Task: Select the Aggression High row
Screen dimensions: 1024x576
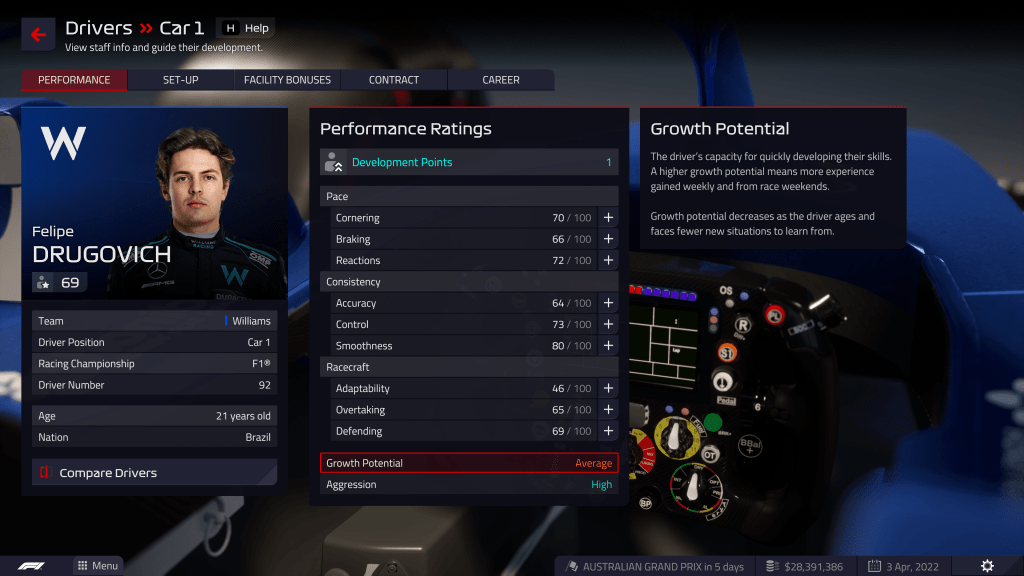Action: tap(469, 485)
